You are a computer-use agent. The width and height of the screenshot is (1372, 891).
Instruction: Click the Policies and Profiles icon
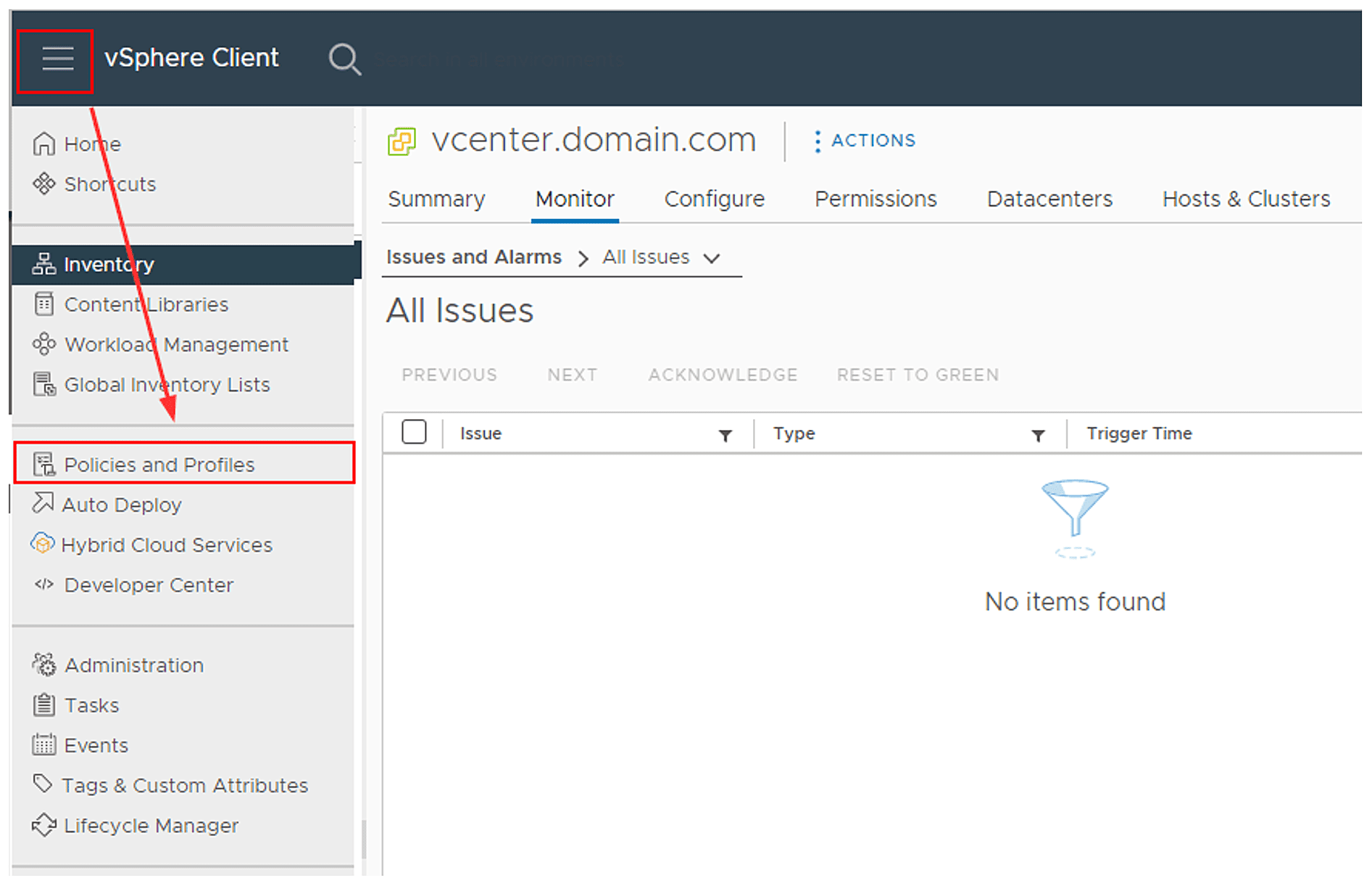click(43, 464)
